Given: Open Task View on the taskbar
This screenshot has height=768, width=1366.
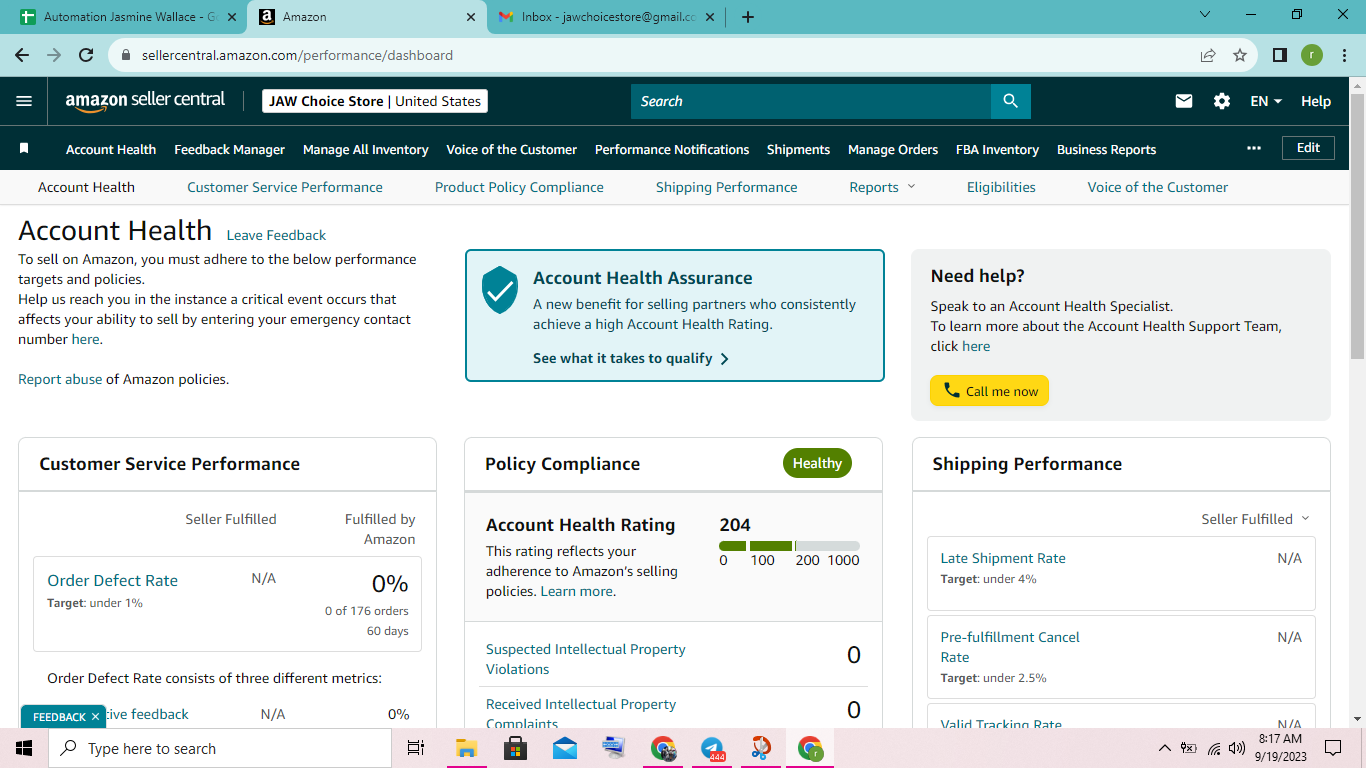Looking at the screenshot, I should pyautogui.click(x=416, y=748).
